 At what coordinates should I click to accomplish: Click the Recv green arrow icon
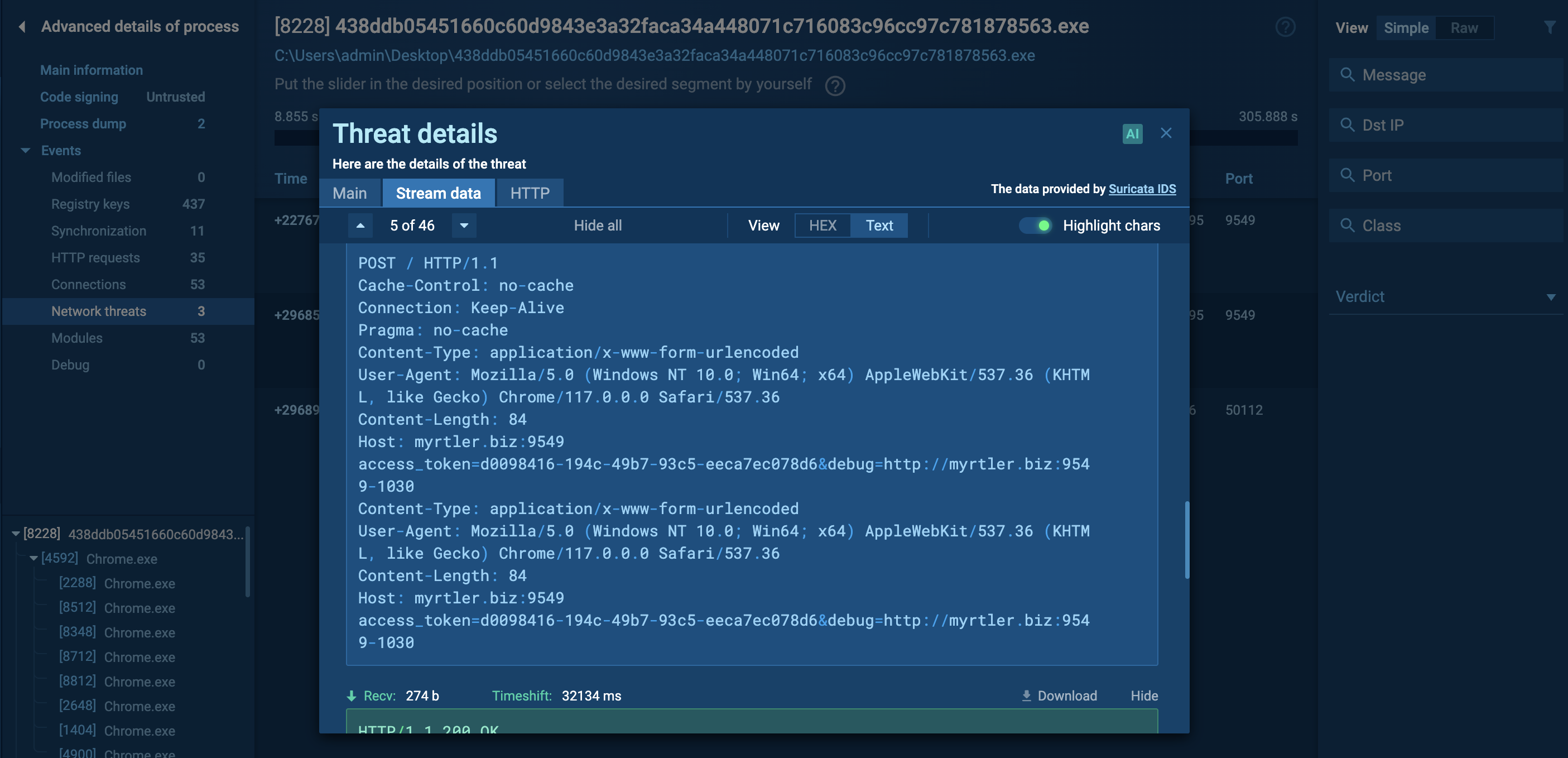tap(351, 695)
